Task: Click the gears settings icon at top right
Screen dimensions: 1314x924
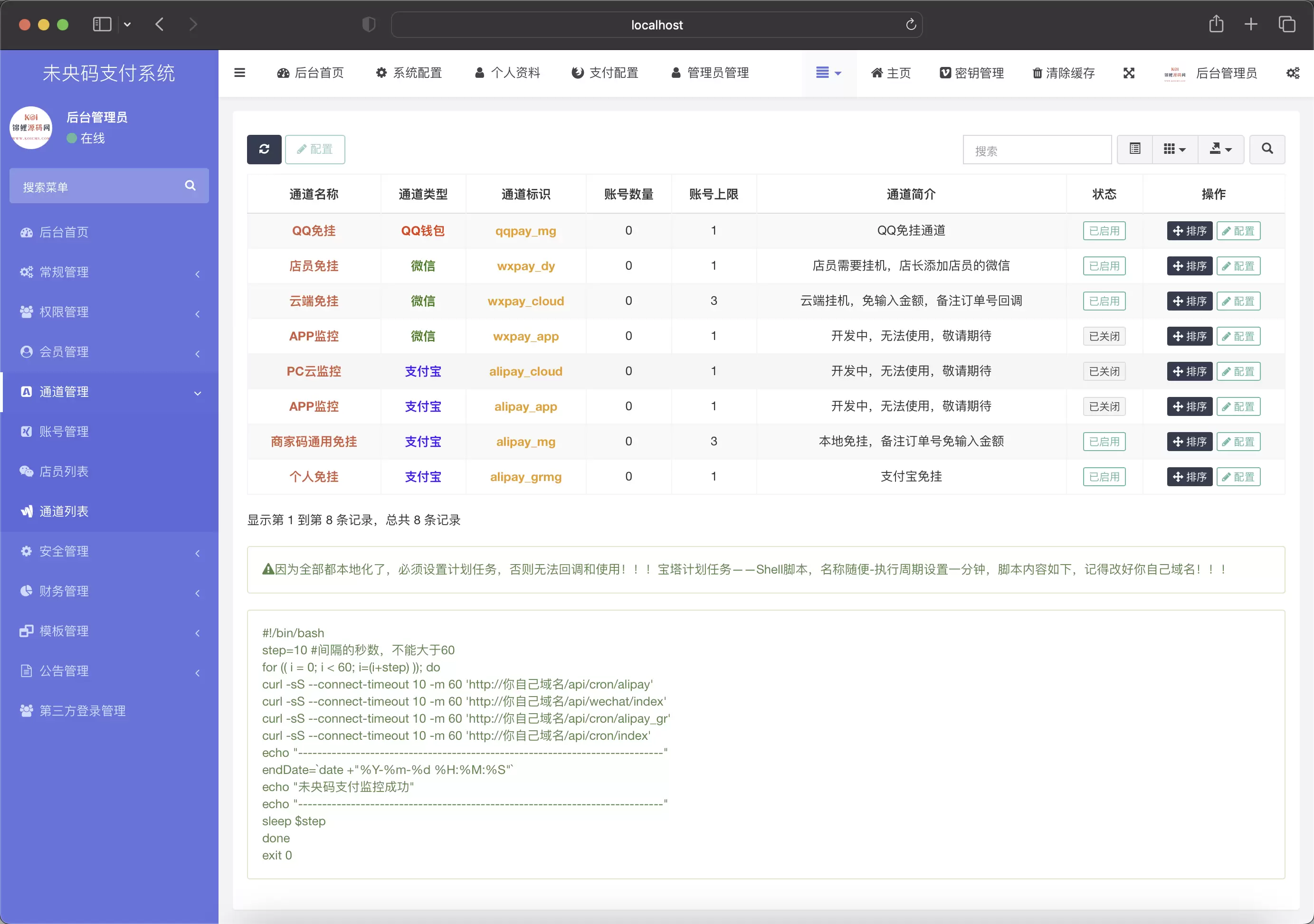Action: pyautogui.click(x=1292, y=73)
